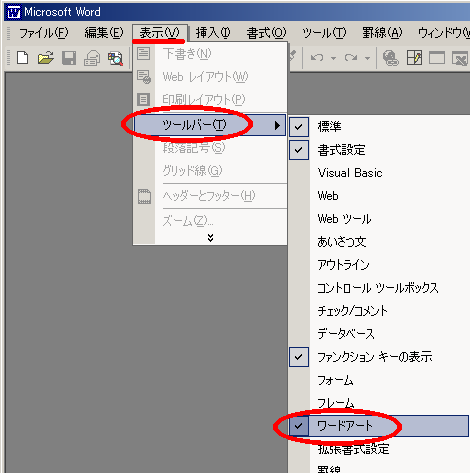Click the Undo arrow icon

(x=317, y=58)
